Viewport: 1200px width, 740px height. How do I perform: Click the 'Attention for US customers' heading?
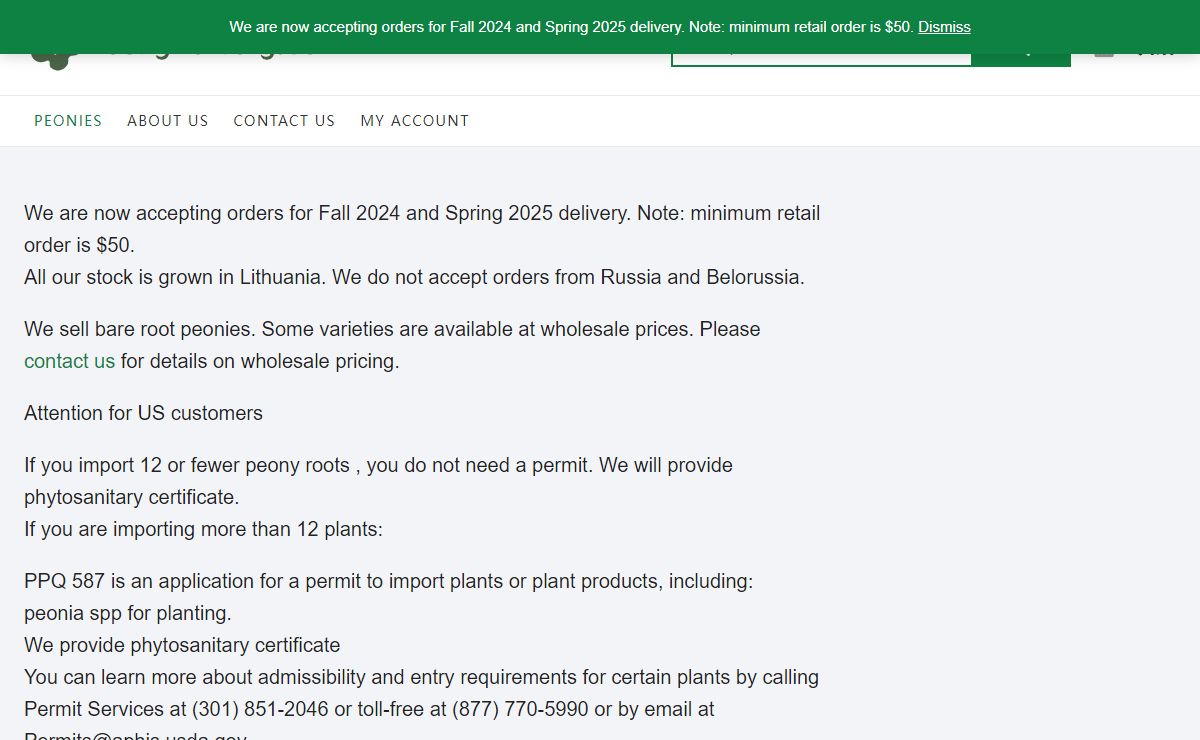[143, 413]
